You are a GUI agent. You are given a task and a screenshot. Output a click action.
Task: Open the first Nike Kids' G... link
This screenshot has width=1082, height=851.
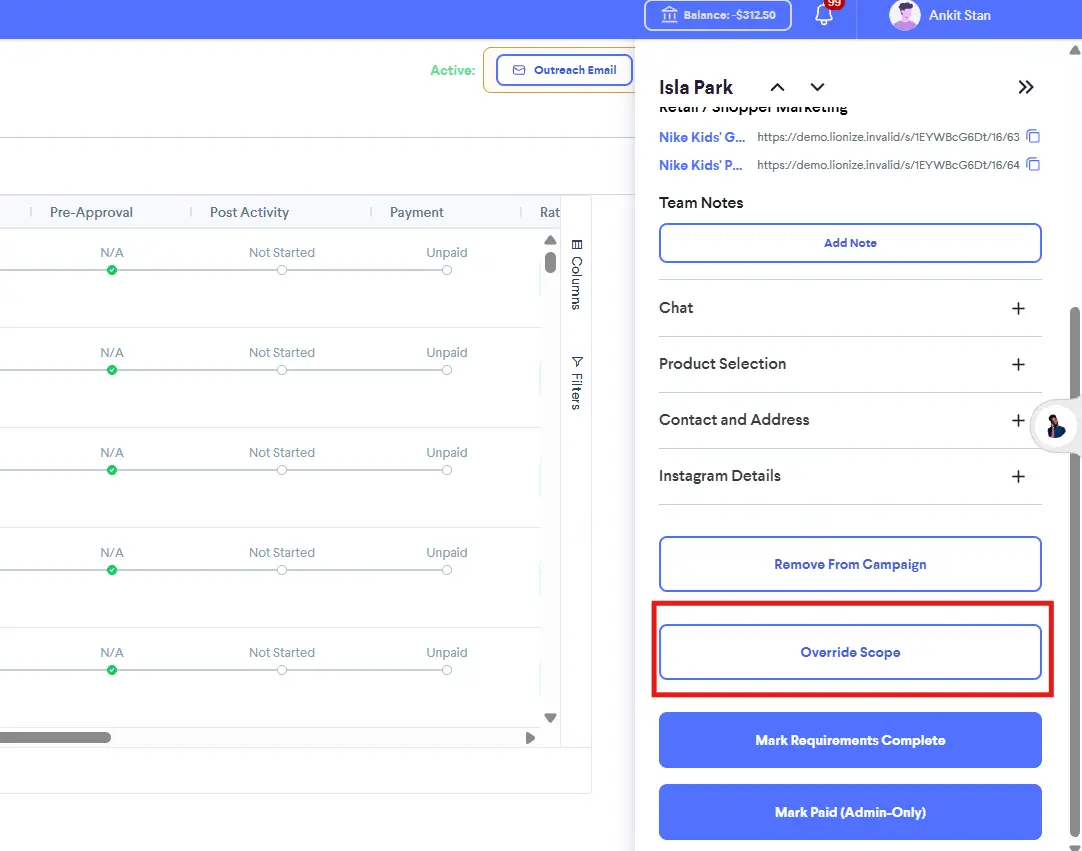702,137
